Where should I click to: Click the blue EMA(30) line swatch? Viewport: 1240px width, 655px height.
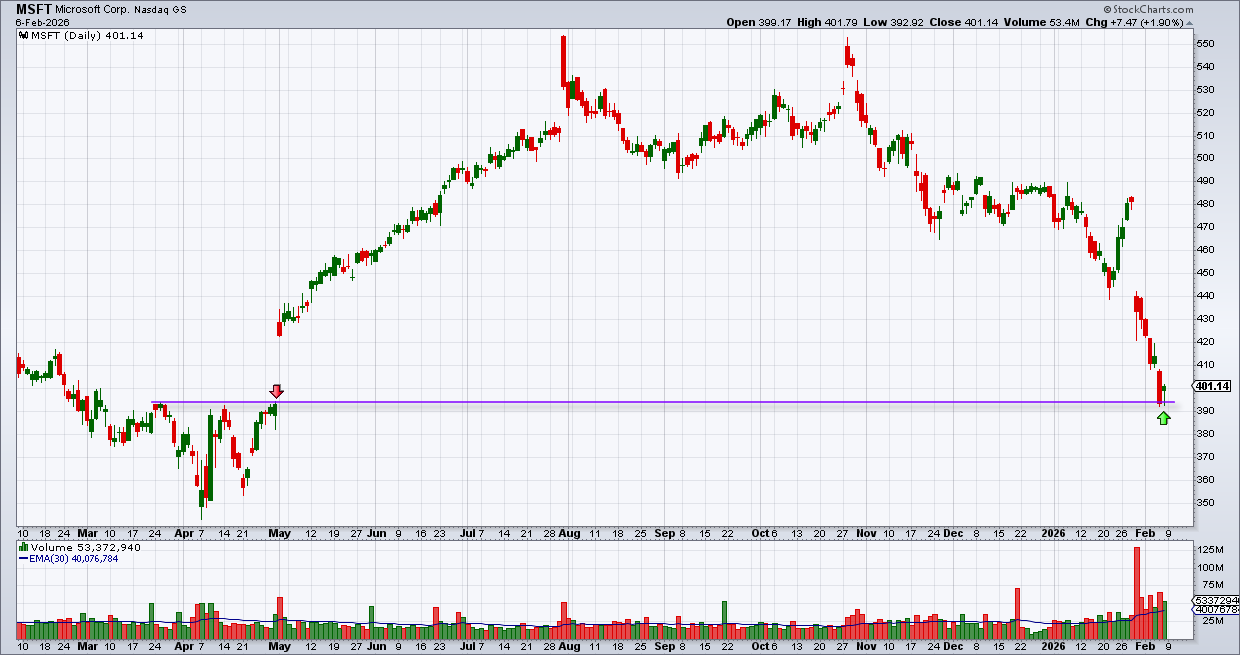point(24,559)
